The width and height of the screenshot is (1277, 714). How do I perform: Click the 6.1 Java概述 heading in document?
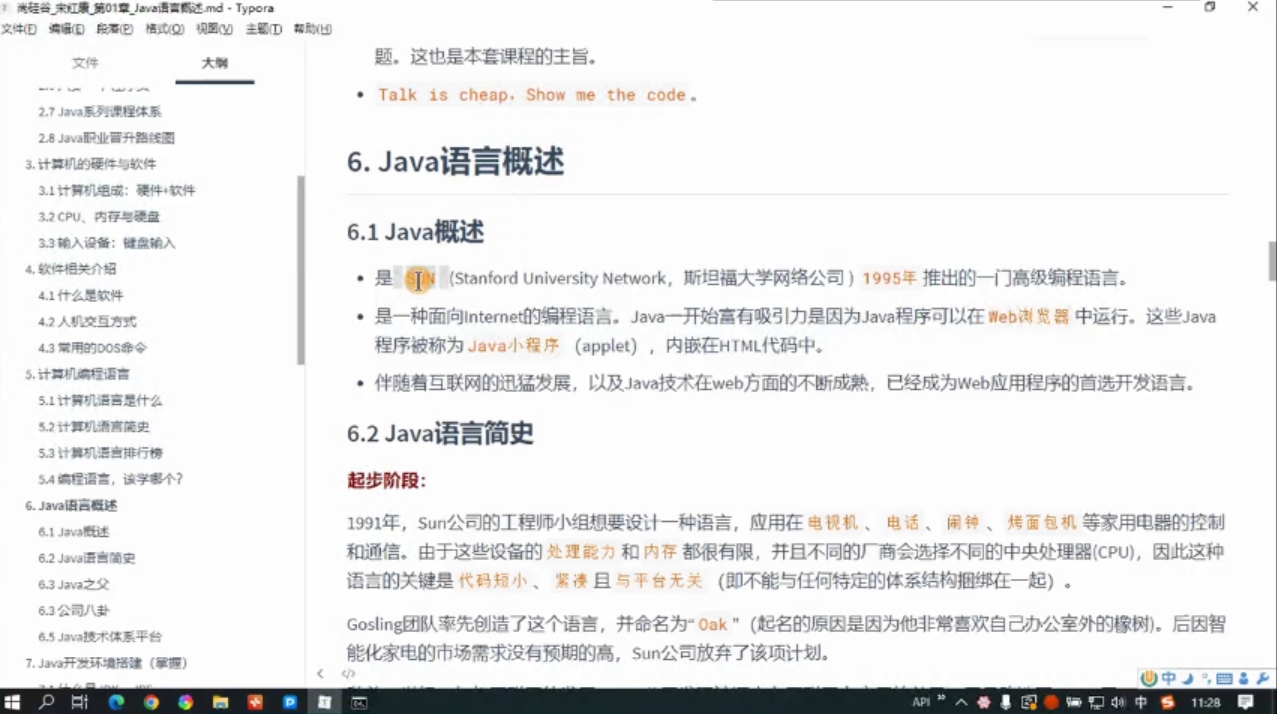pos(415,232)
